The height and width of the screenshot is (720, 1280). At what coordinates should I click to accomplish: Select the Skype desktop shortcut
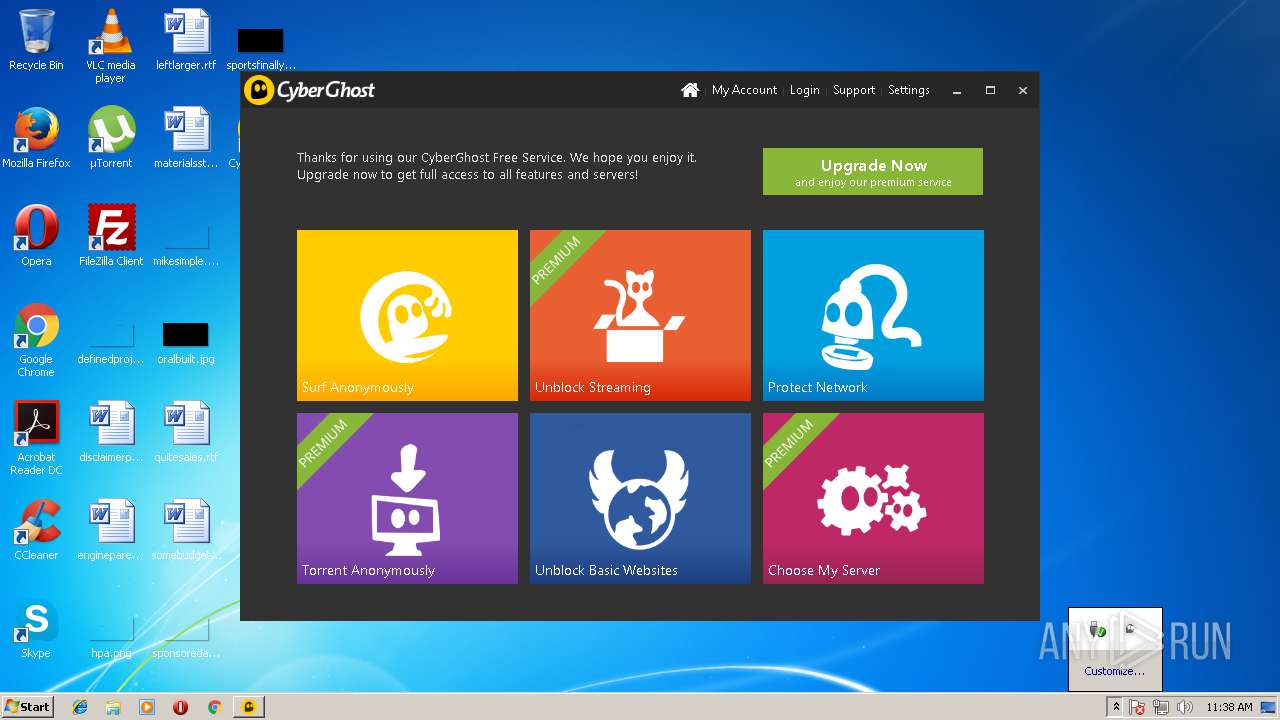(x=36, y=628)
